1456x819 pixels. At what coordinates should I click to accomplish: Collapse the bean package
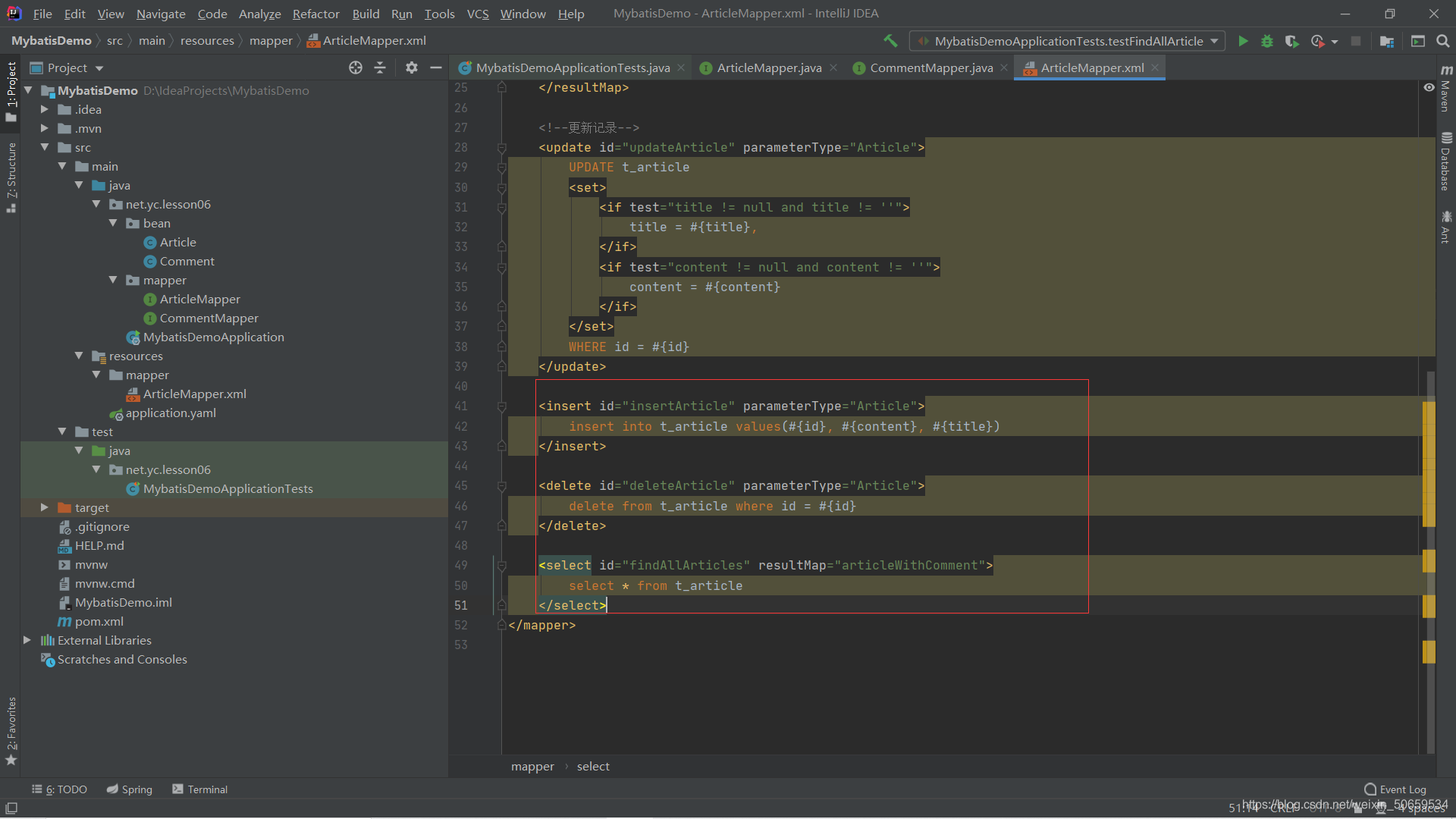click(x=113, y=223)
